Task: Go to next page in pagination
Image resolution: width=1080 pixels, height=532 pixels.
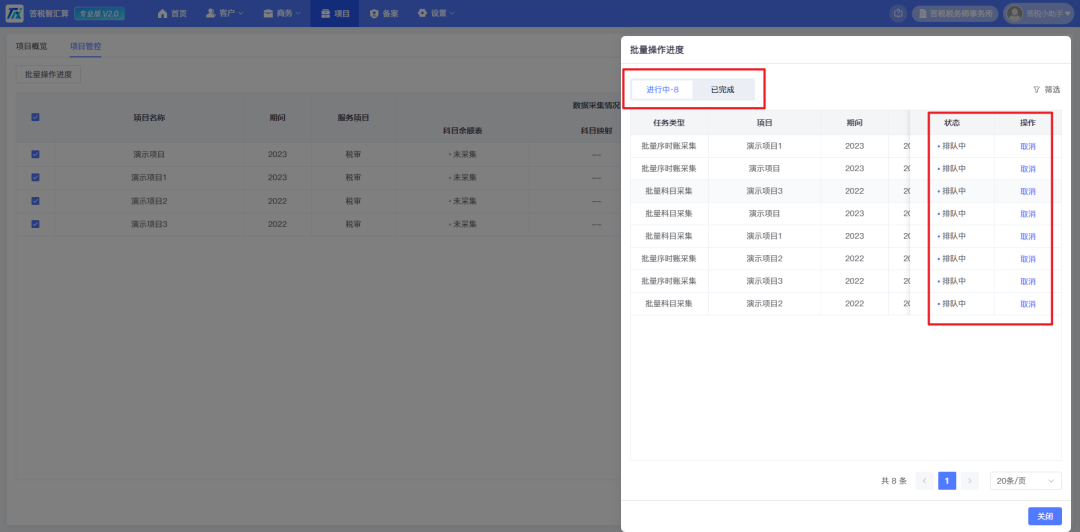Action: point(970,481)
